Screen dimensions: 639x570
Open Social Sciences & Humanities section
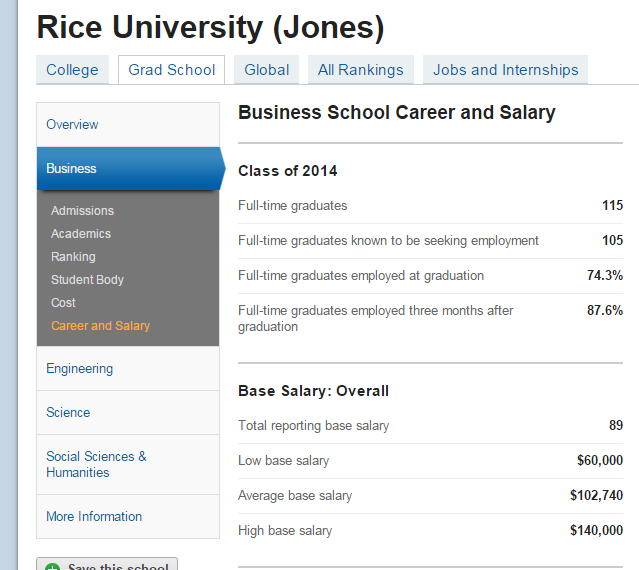(96, 464)
